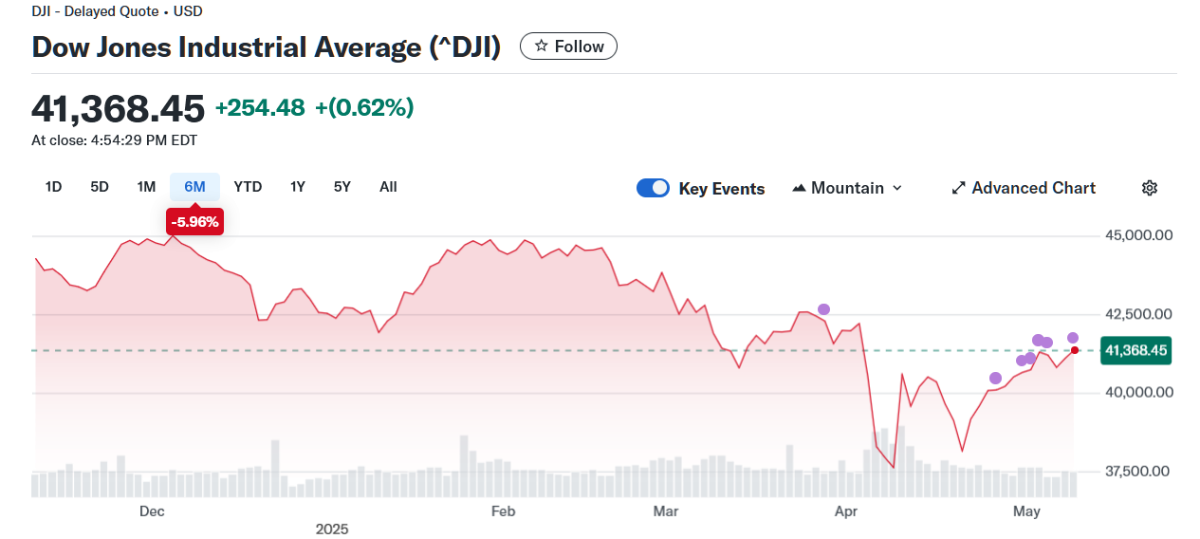This screenshot has width=1200, height=539.
Task: Select the 1D time range
Action: click(x=54, y=186)
